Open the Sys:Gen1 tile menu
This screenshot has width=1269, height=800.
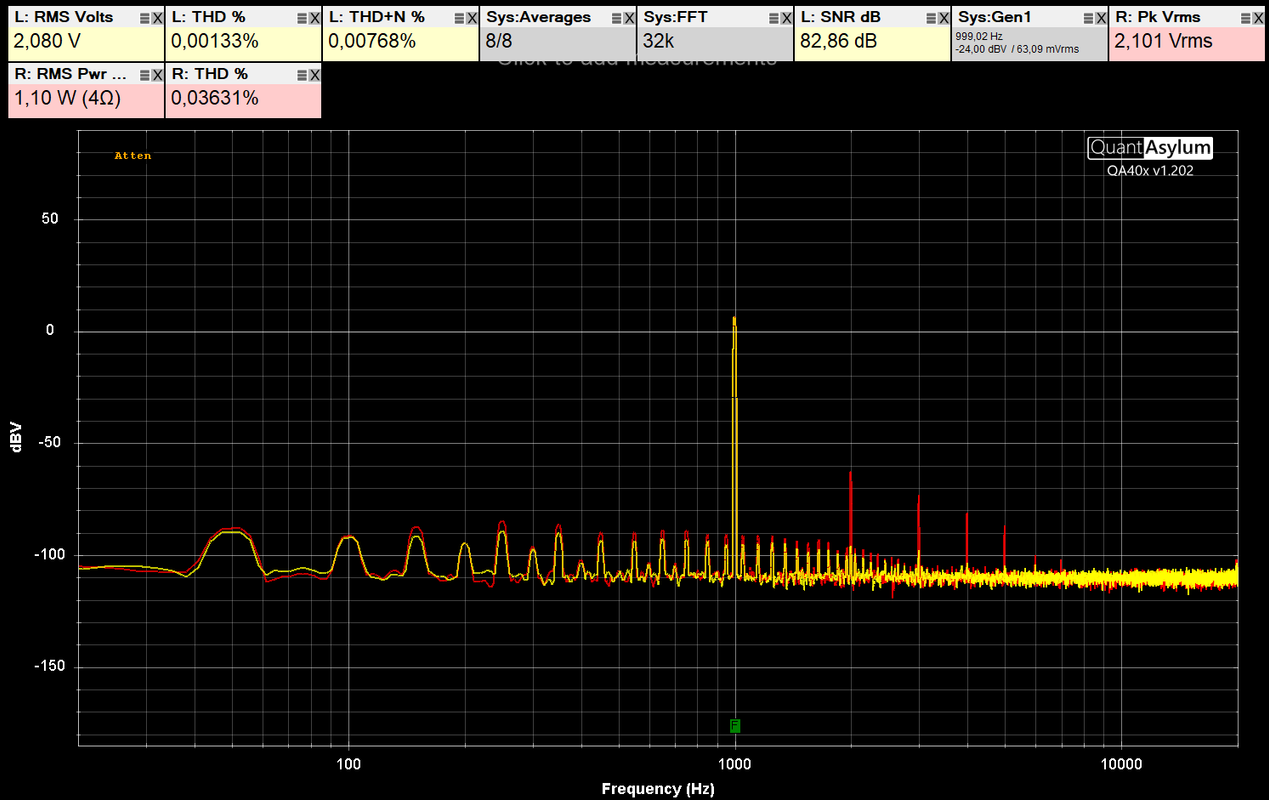1087,19
